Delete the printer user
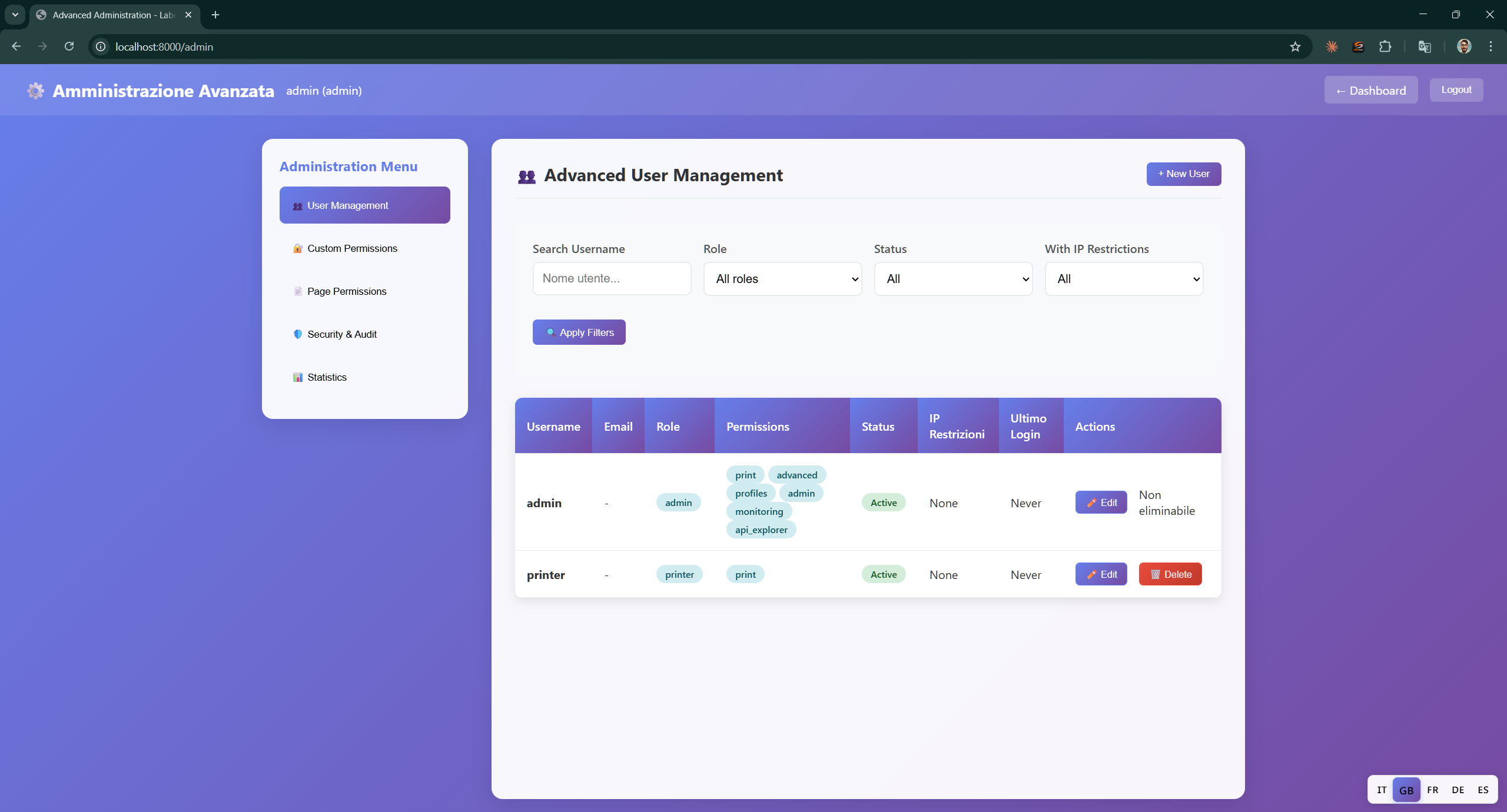 [x=1170, y=574]
